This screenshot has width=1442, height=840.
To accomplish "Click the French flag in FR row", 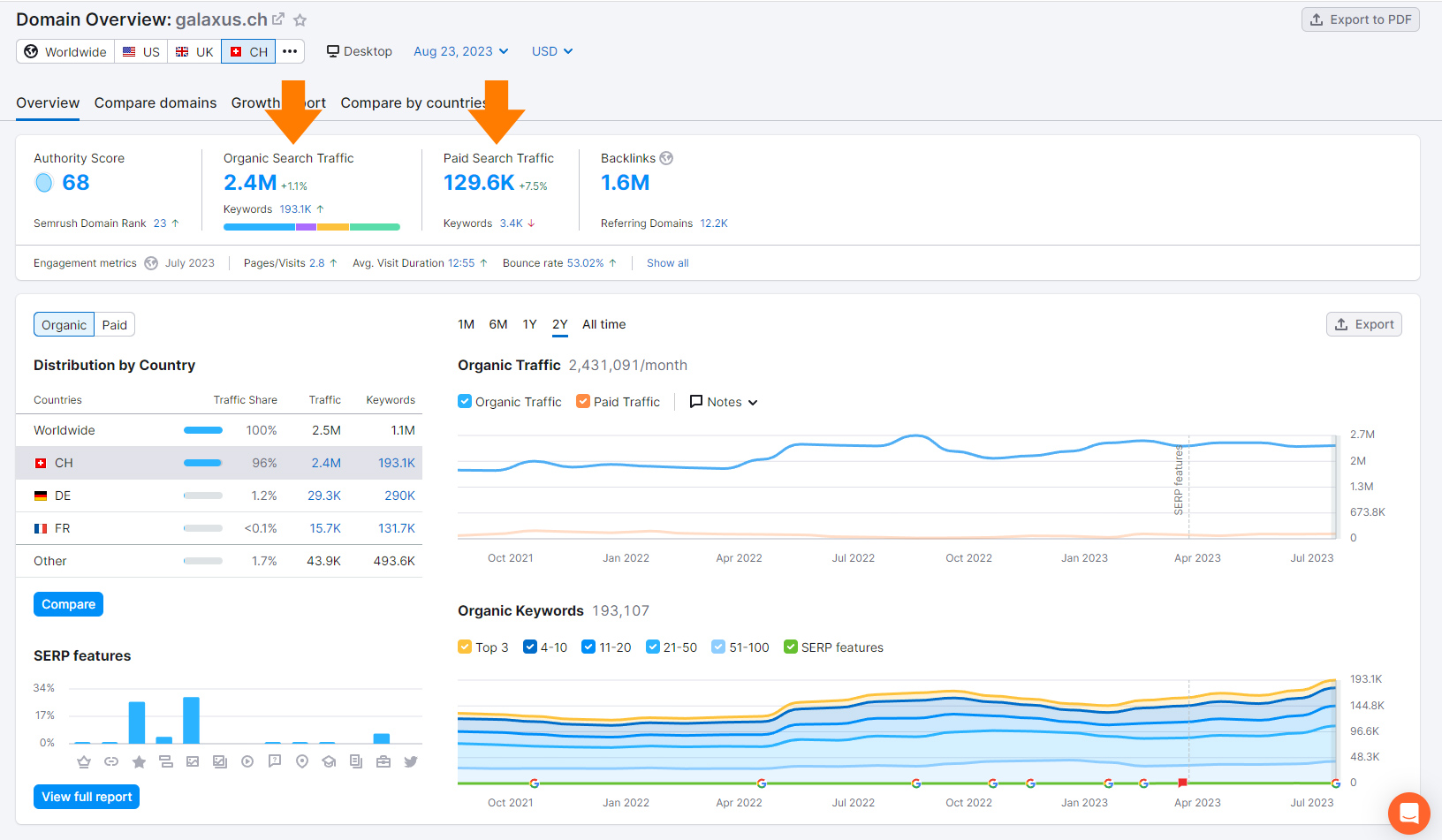I will tap(41, 528).
